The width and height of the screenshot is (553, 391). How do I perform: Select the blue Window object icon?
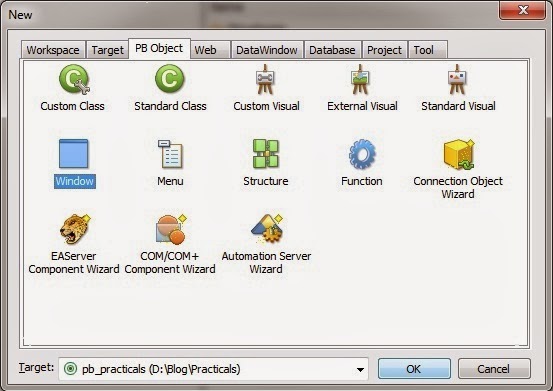[74, 154]
